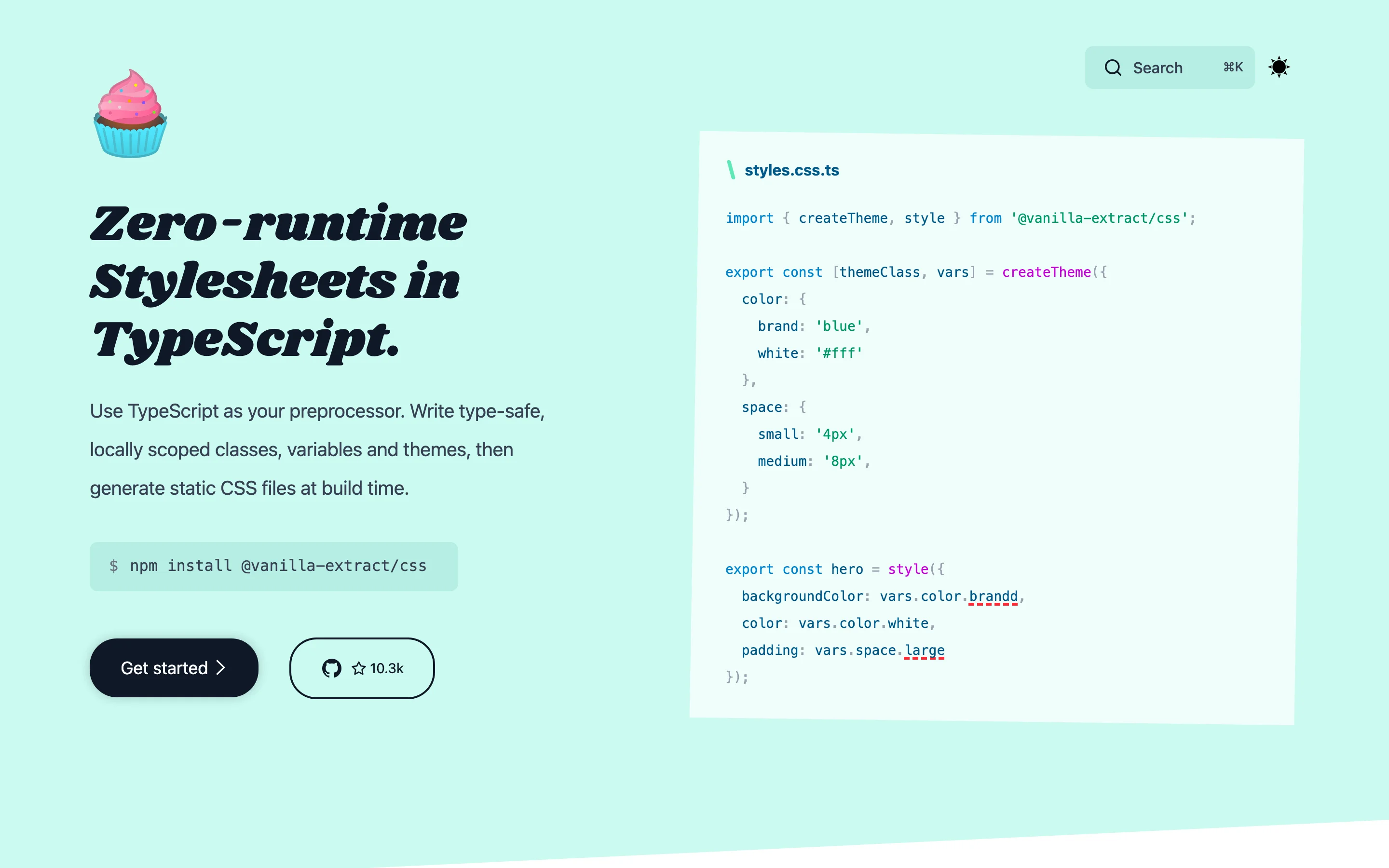The image size is (1389, 868).
Task: Click the green slash icon beside styles.css.ts
Action: click(x=731, y=170)
